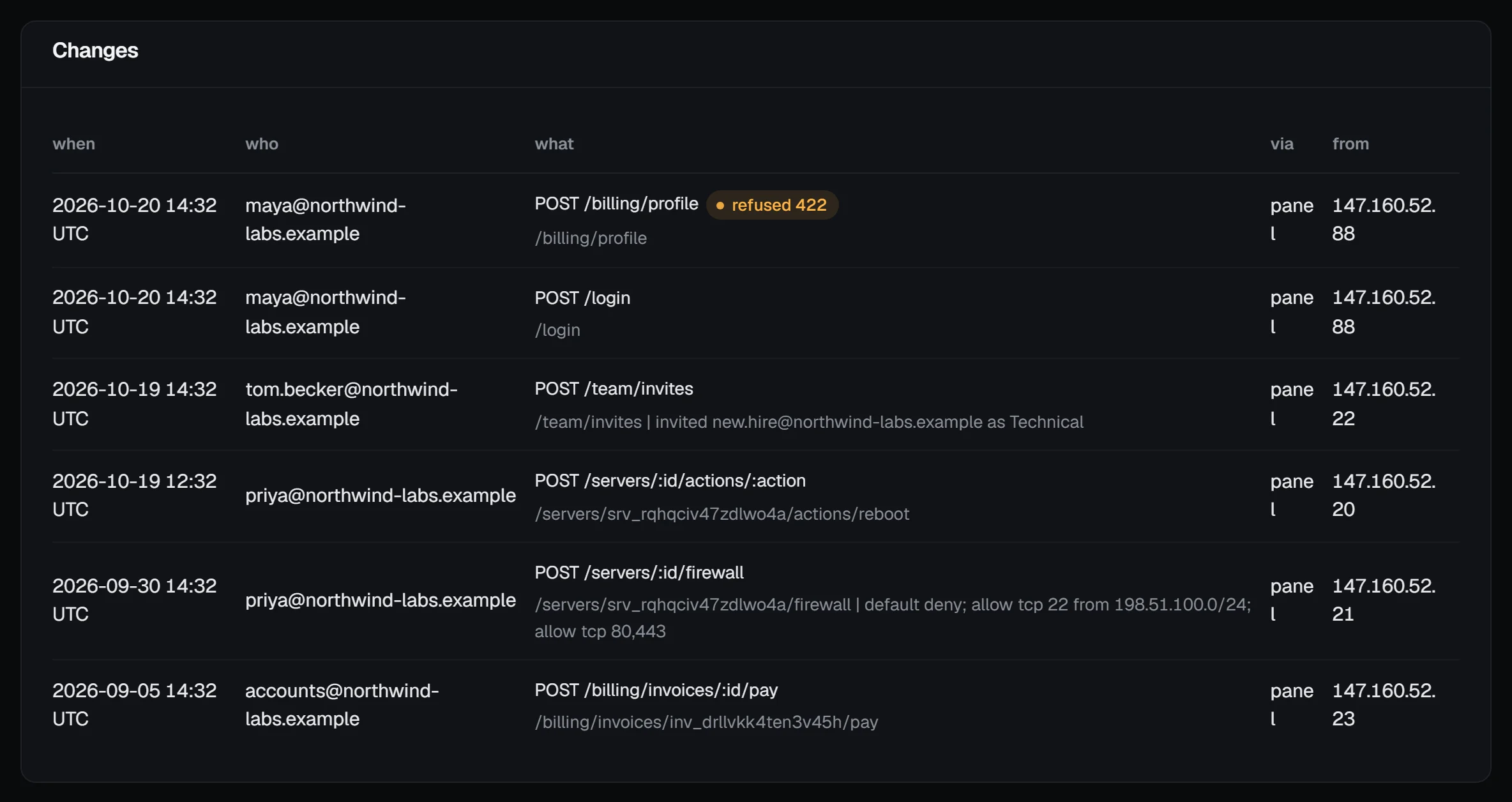Viewport: 1512px width, 802px height.
Task: Click priya's email in the firewall row
Action: 381,600
